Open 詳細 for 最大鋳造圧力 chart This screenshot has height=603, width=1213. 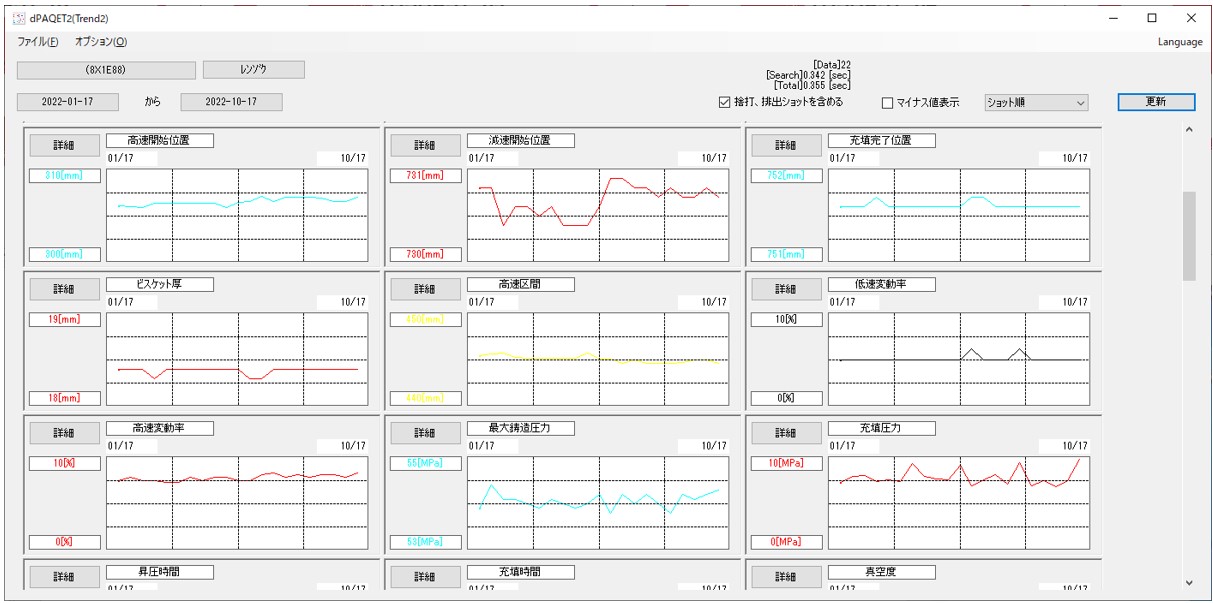point(425,433)
